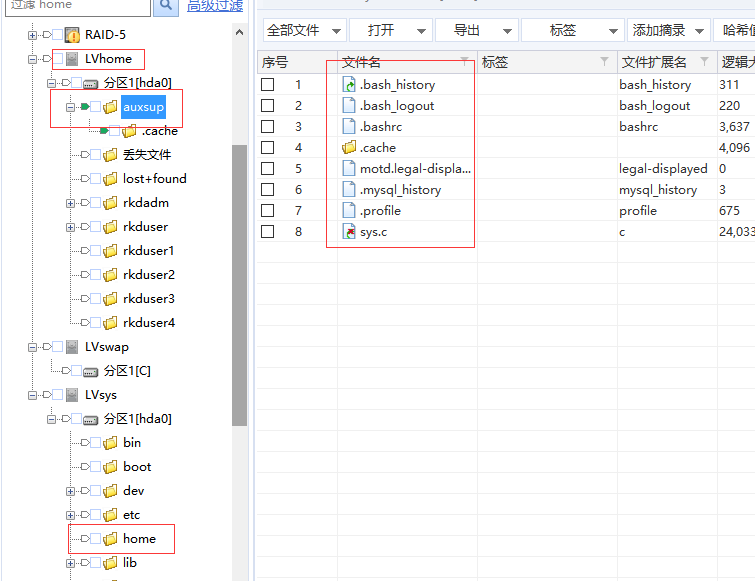
Task: Check the box for row 2 .bash_logout
Action: (268, 105)
